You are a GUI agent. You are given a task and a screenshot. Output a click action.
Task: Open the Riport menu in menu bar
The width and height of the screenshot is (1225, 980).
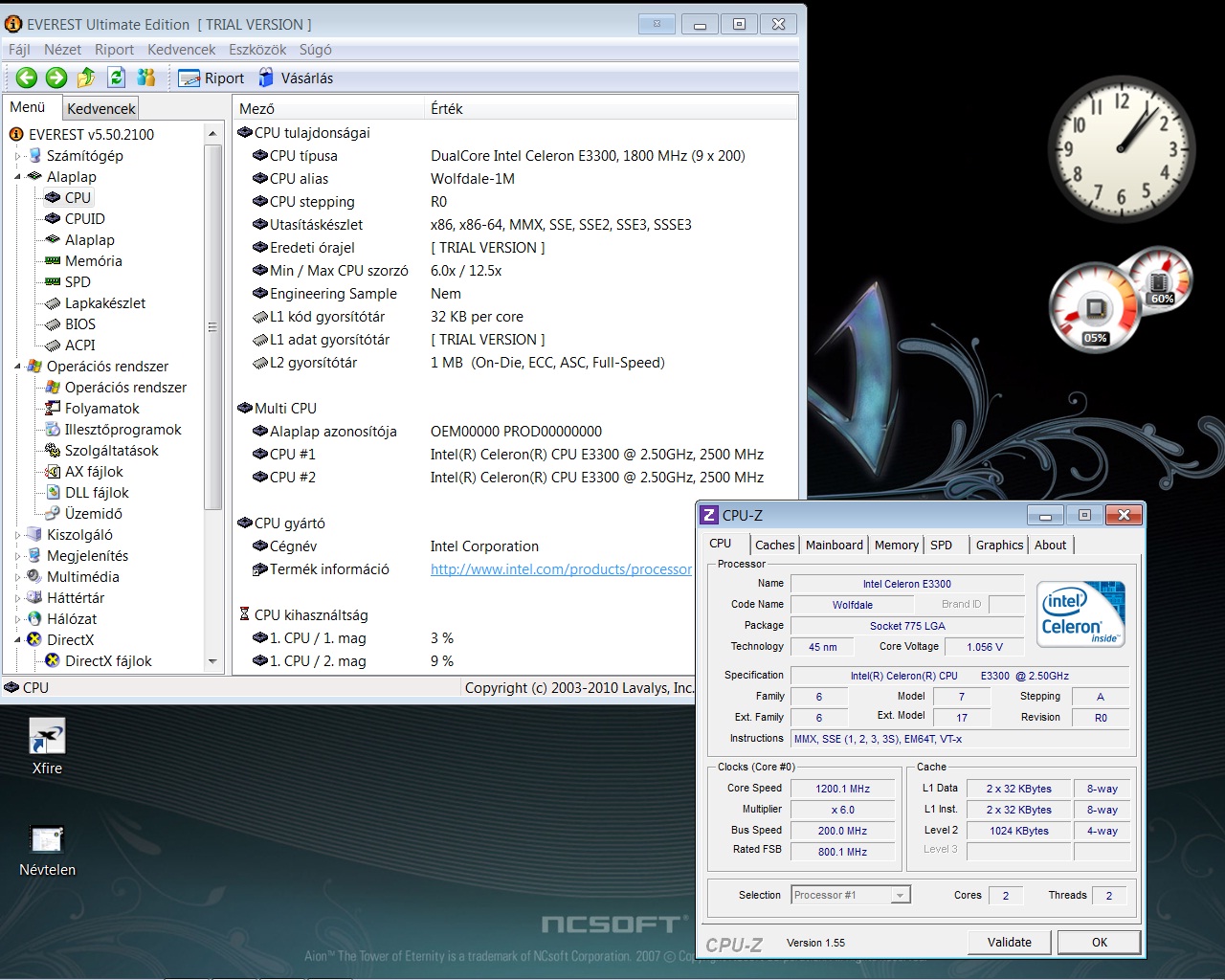click(114, 50)
